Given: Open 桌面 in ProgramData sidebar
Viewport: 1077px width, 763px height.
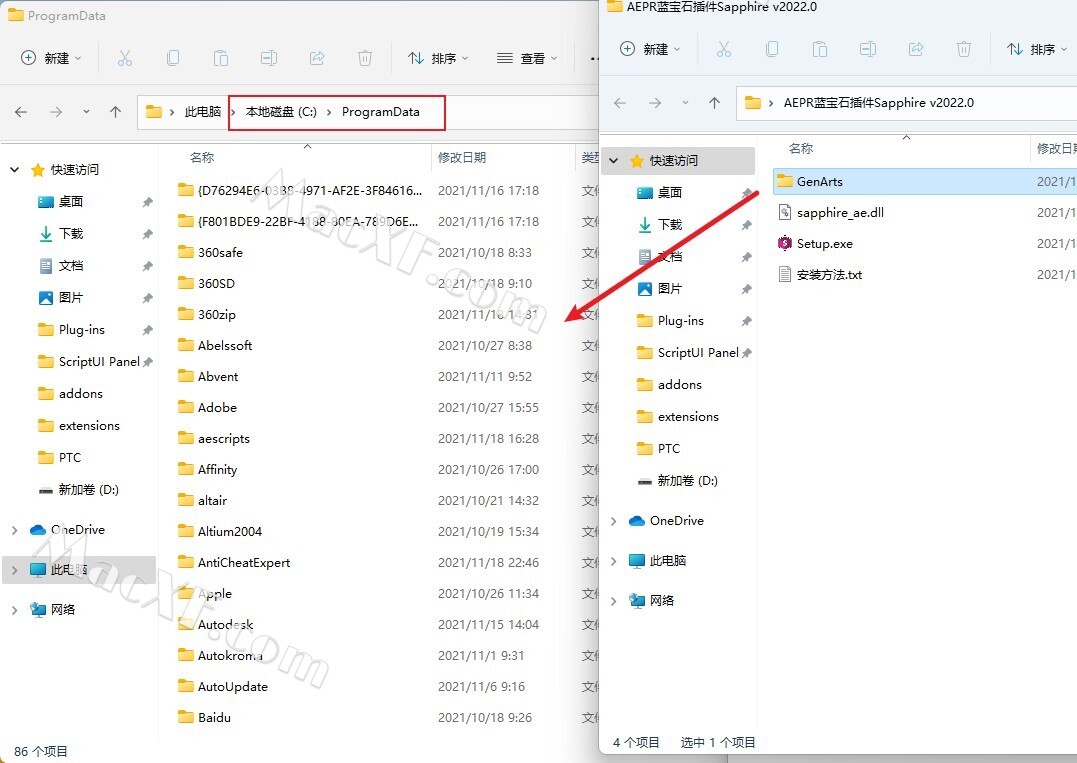Looking at the screenshot, I should (71, 201).
